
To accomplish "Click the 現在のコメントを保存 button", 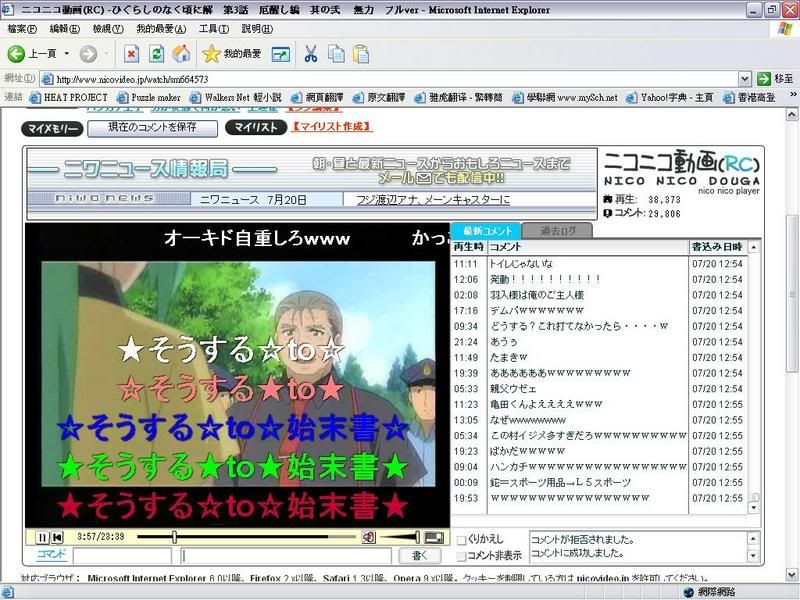I will (x=152, y=128).
